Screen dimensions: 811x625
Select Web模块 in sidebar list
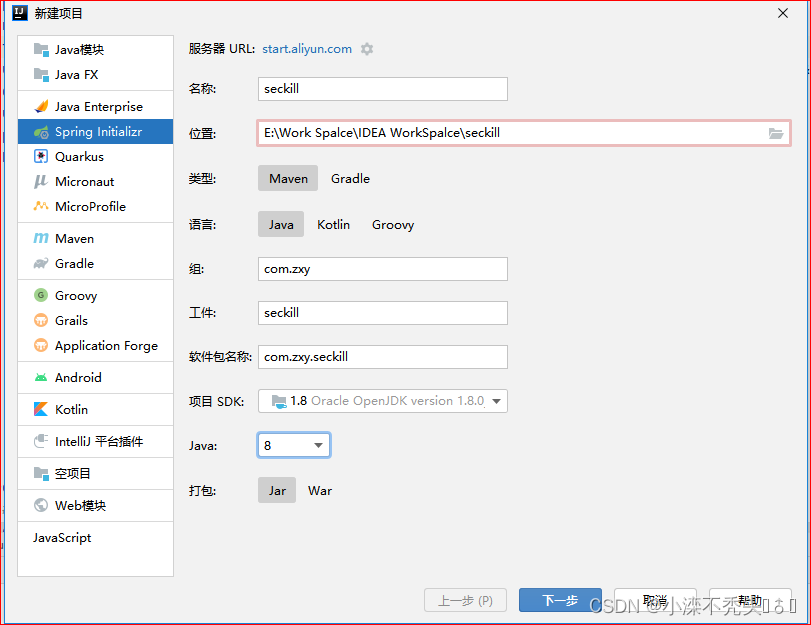point(96,505)
